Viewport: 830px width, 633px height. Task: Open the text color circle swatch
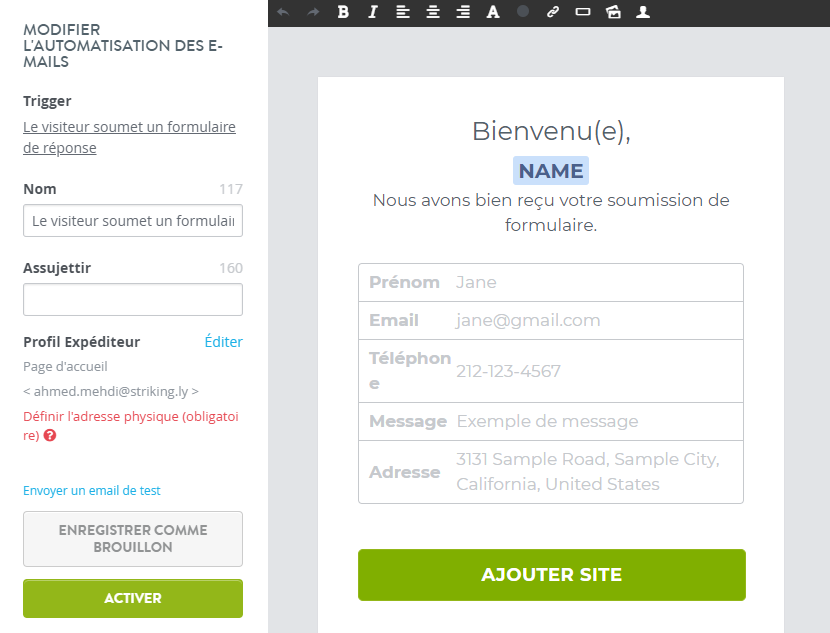tap(523, 11)
